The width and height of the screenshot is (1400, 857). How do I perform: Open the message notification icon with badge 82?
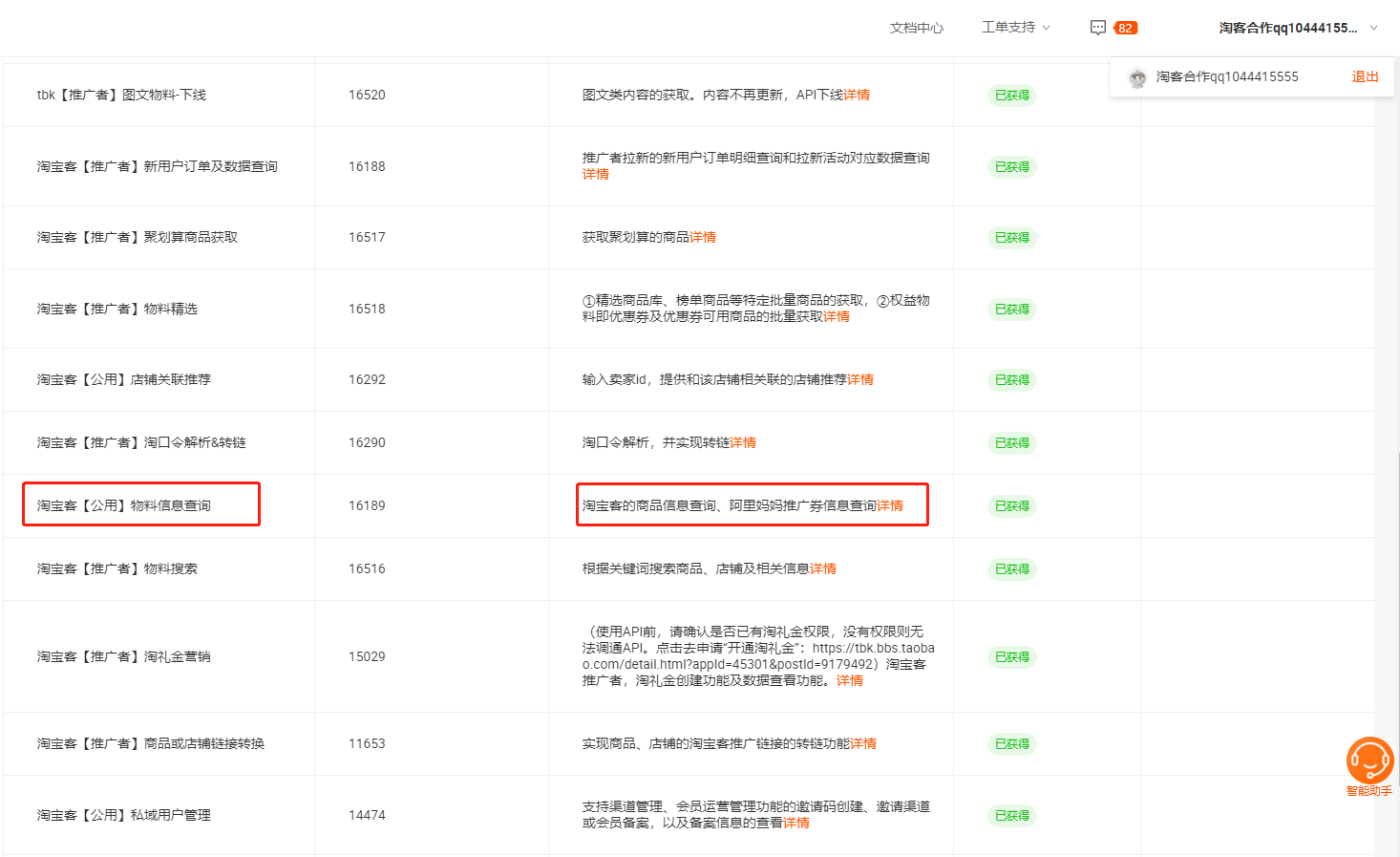pos(1113,28)
